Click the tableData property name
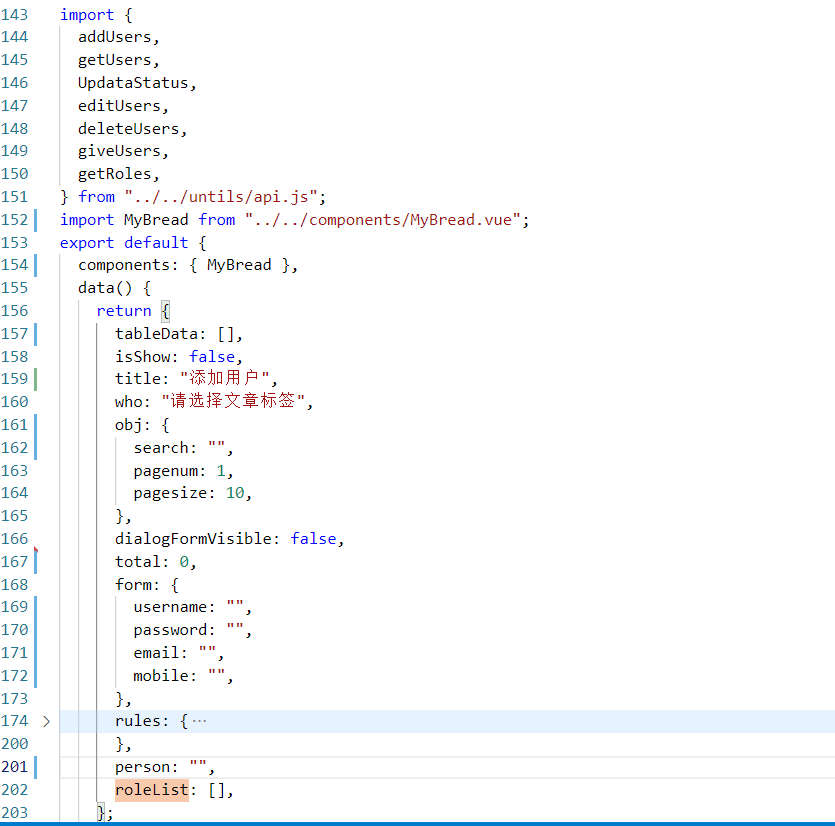This screenshot has height=826, width=835. tap(155, 334)
